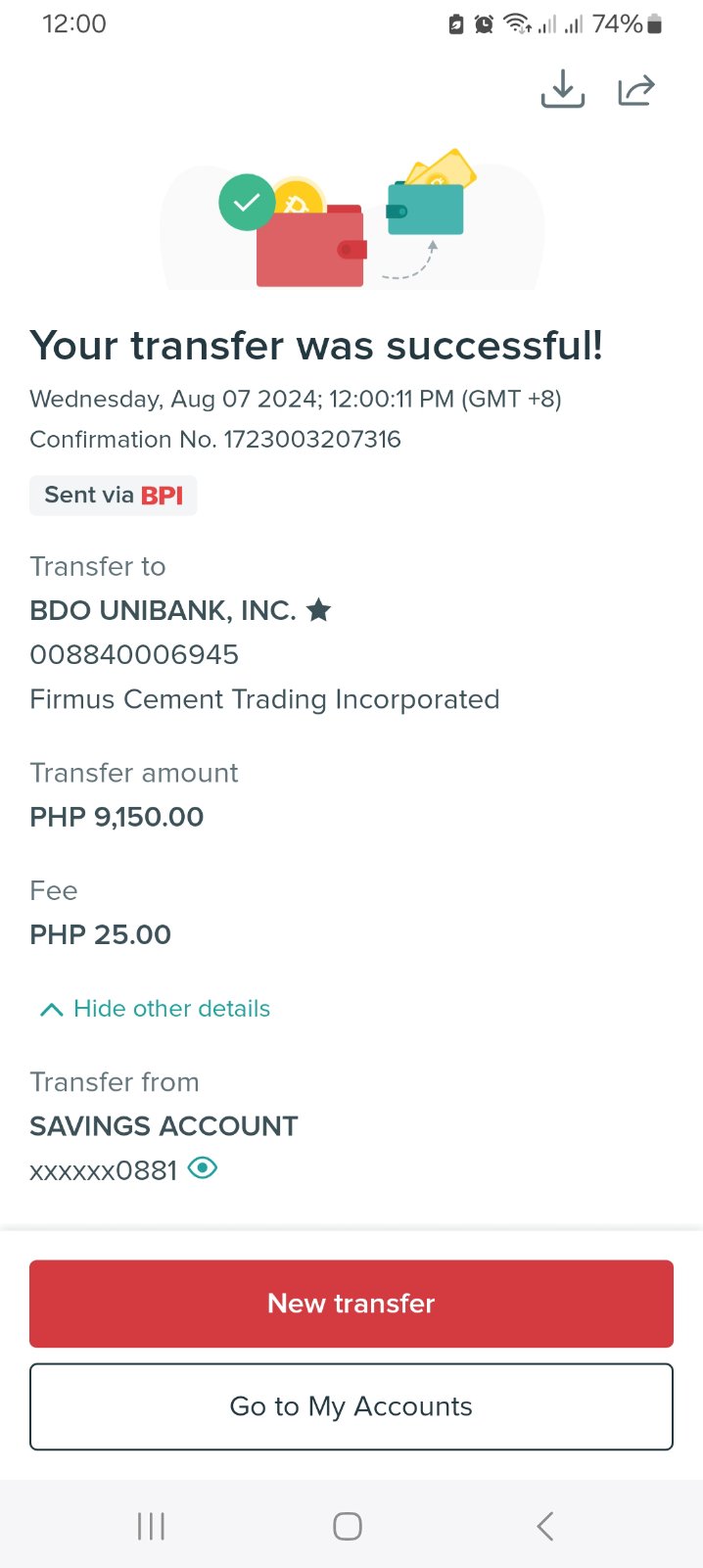Tap the teal wallet illustration
Viewport: 703px width, 1568px height.
[426, 209]
